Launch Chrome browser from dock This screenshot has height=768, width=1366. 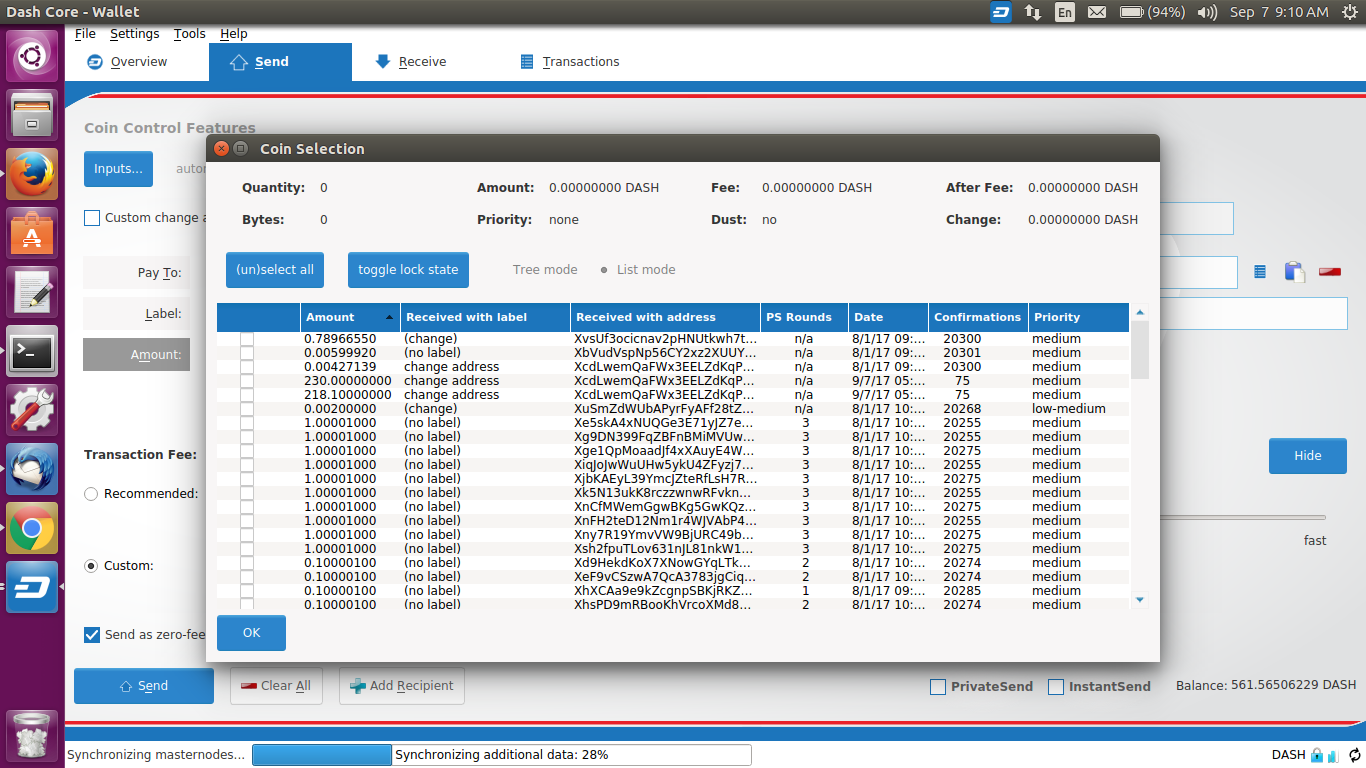click(32, 528)
